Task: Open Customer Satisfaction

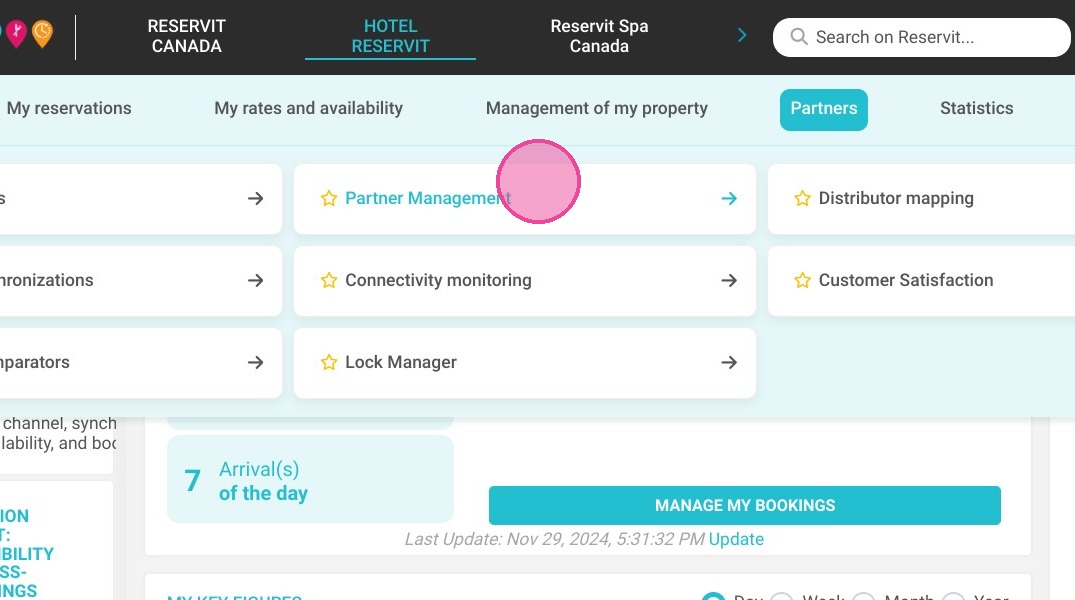Action: [906, 280]
